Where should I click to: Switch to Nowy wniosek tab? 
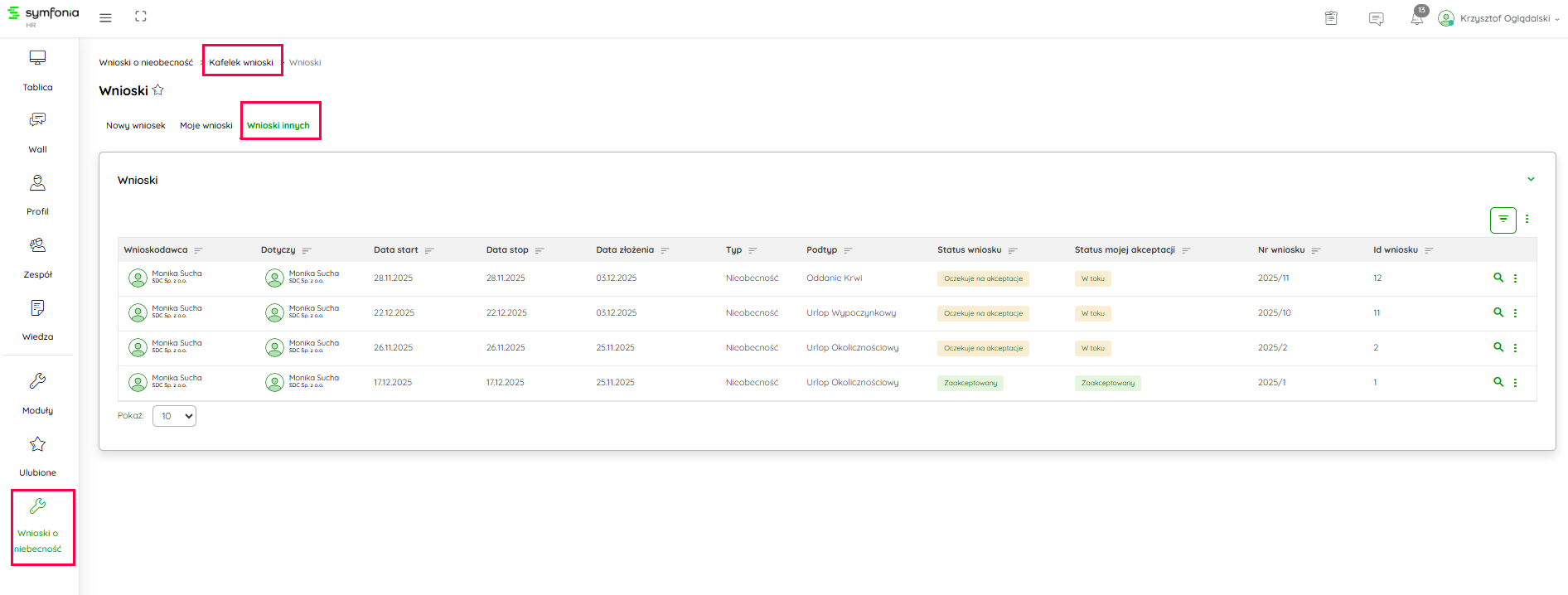135,126
